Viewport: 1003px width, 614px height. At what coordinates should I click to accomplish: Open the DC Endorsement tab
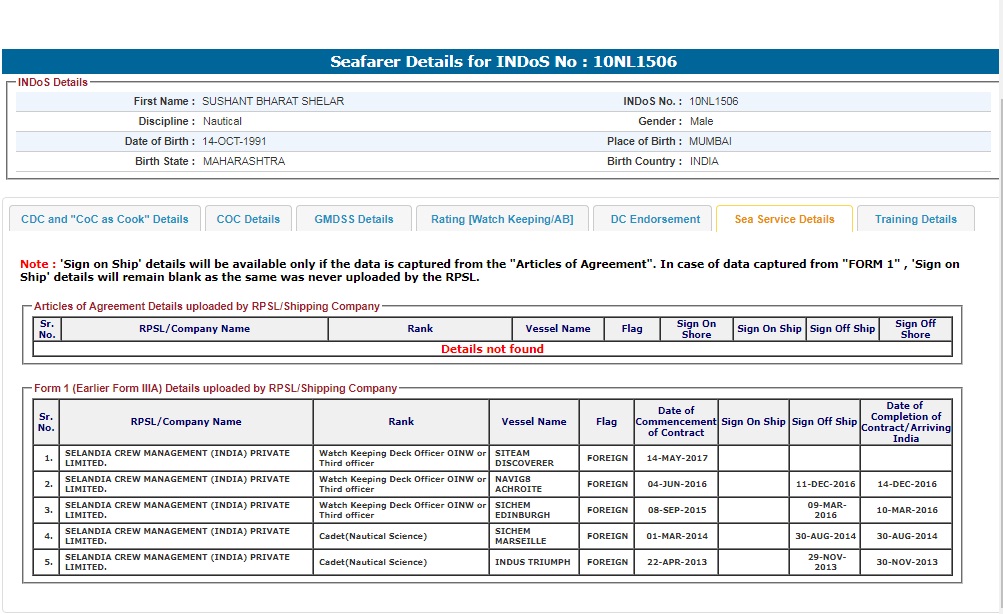coord(655,219)
